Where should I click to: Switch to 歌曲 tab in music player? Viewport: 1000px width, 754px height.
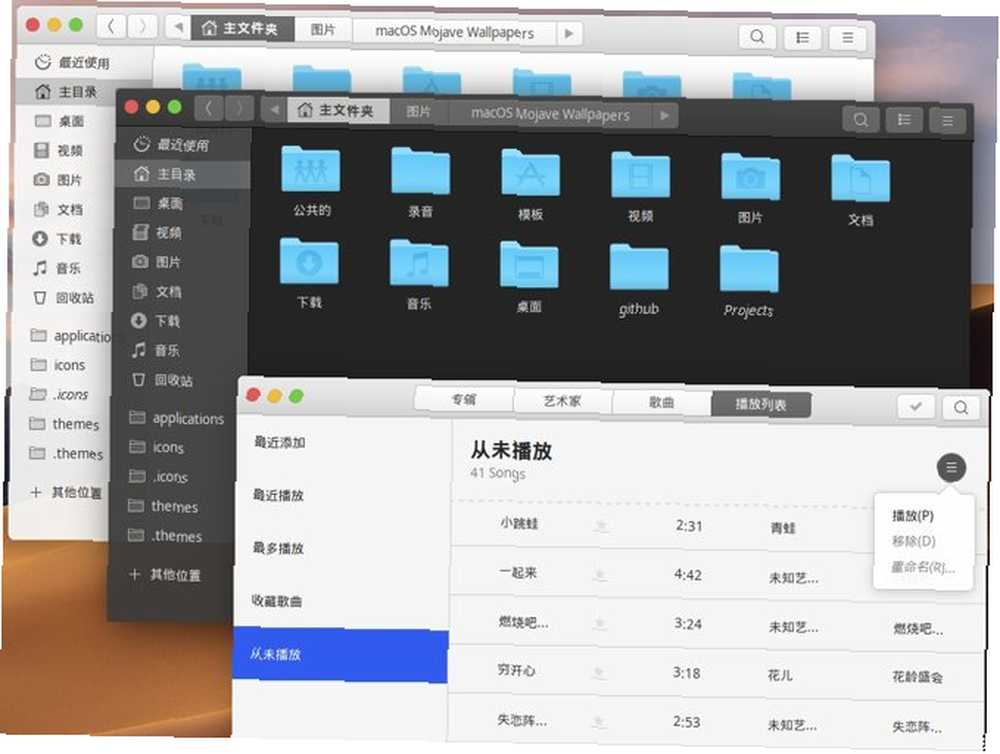point(661,403)
